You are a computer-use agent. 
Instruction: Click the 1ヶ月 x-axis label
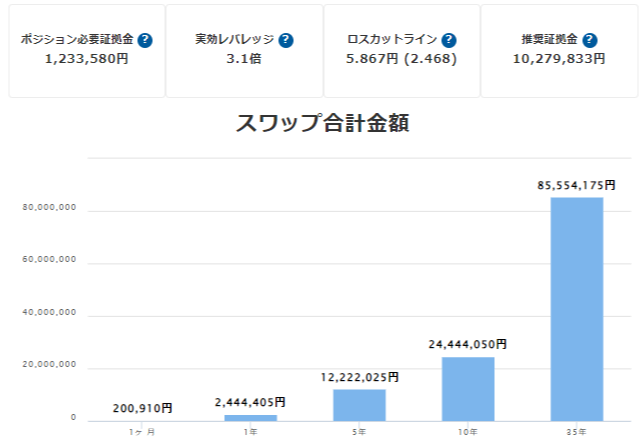click(x=141, y=431)
